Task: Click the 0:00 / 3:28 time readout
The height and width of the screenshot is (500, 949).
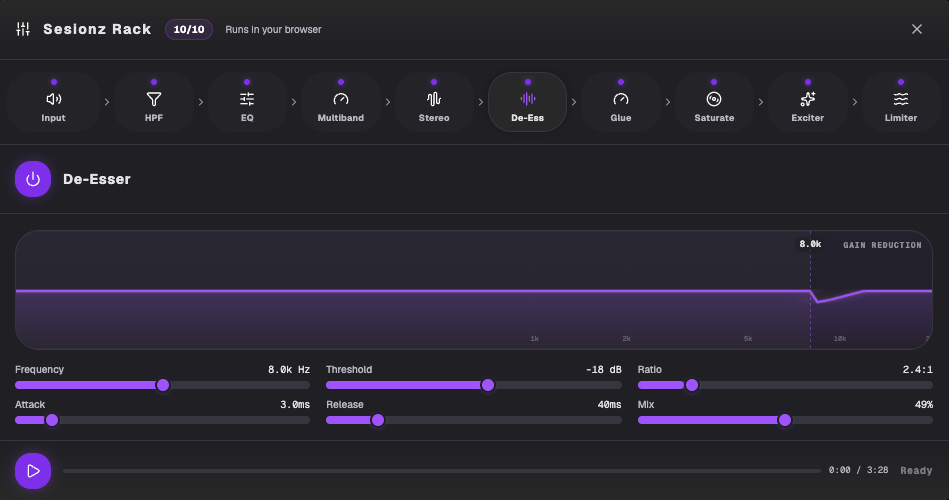Action: 858,470
